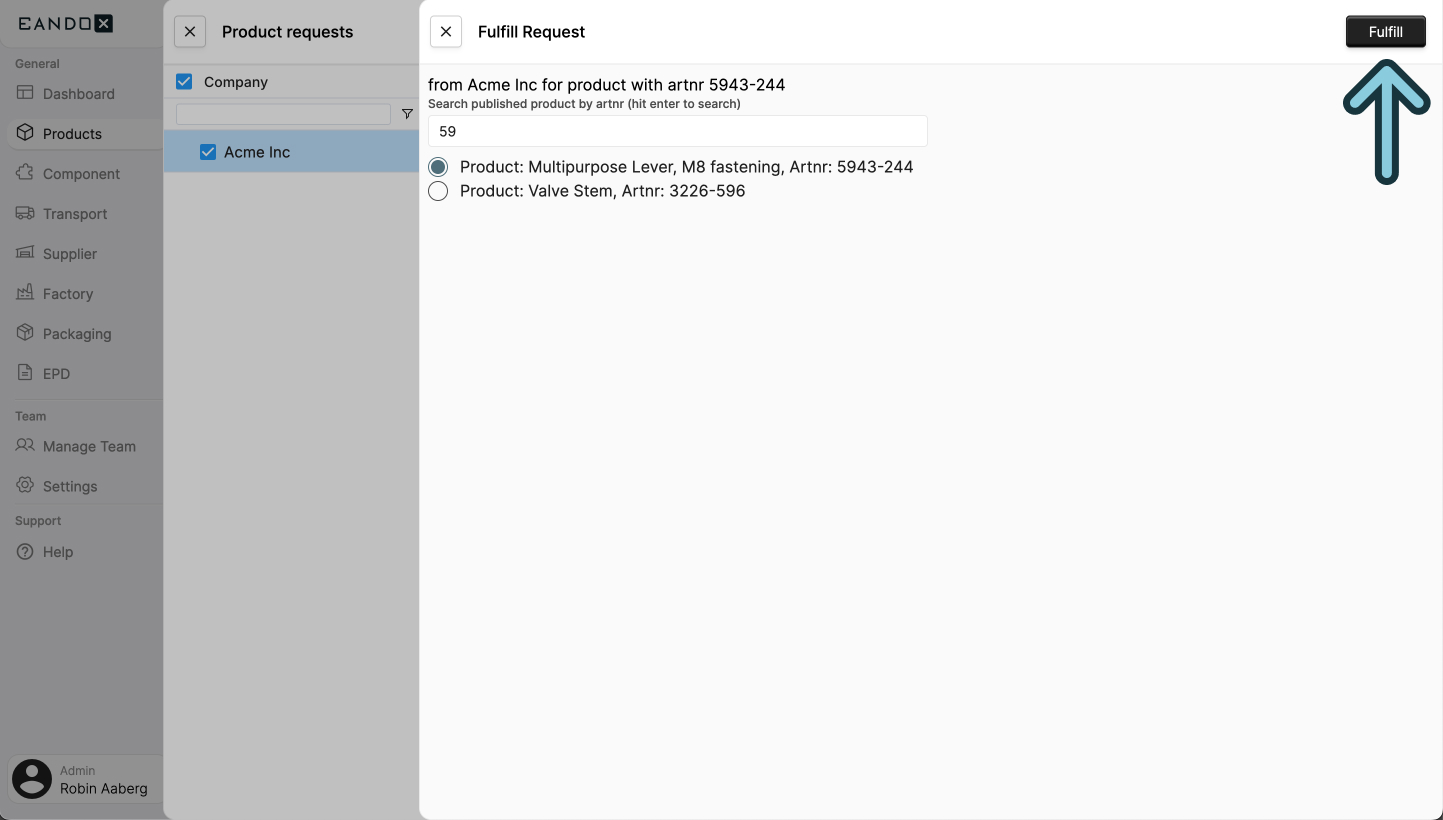Click the filter funnel icon

407,114
